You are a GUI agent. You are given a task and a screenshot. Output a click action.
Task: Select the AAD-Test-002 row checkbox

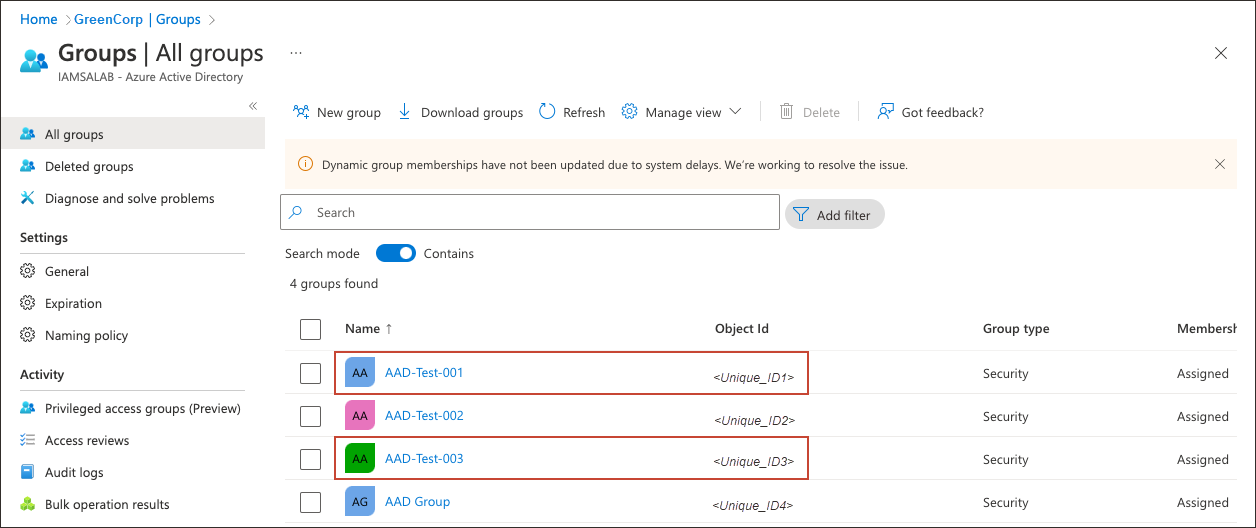point(311,416)
